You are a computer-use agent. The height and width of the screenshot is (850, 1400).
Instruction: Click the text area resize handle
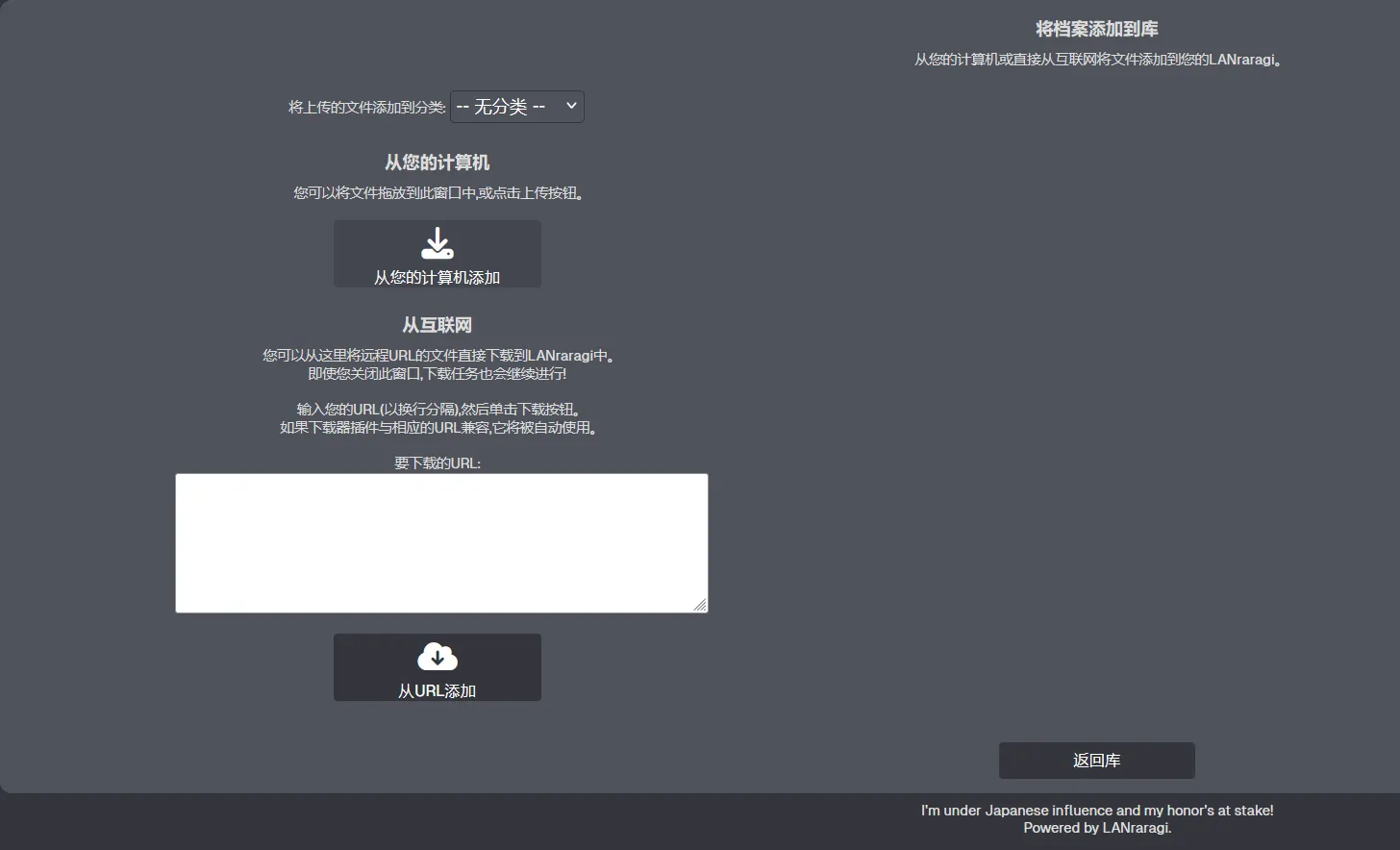pos(700,605)
